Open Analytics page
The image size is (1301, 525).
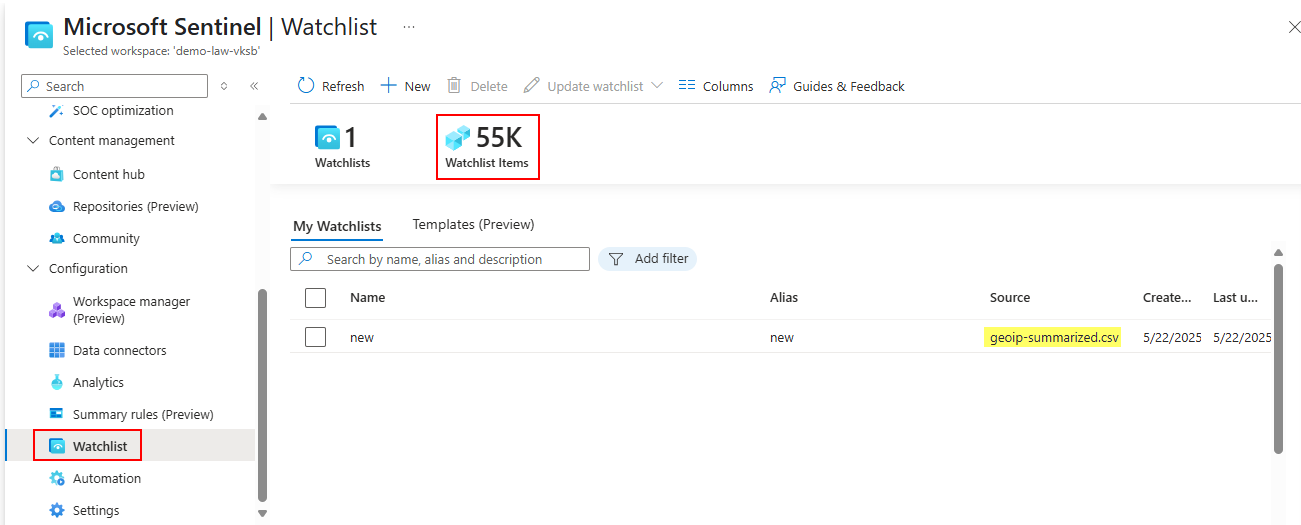point(98,382)
